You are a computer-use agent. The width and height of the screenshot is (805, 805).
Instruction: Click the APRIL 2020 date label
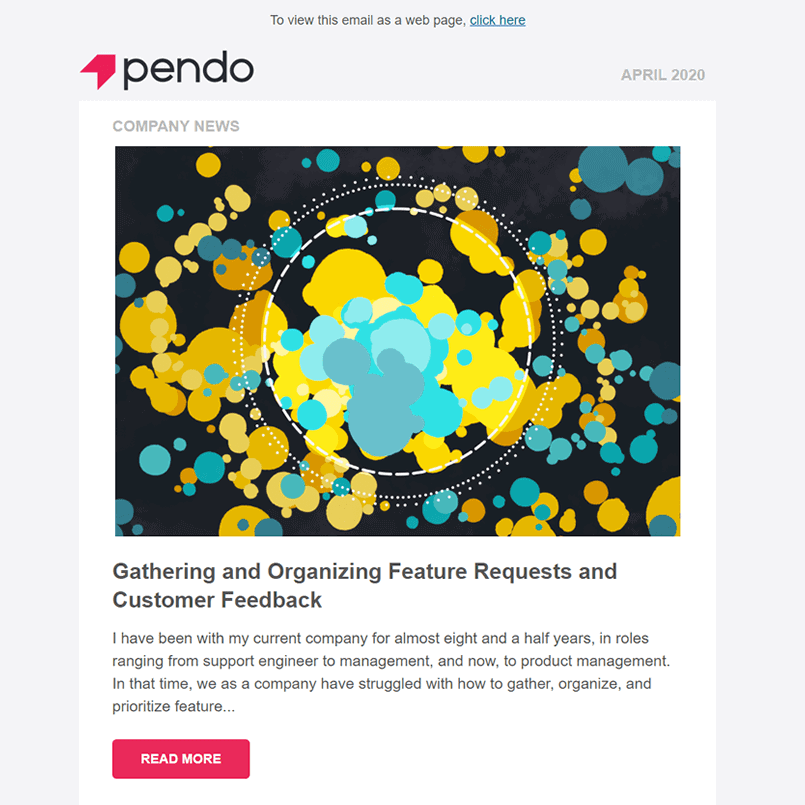(x=662, y=75)
